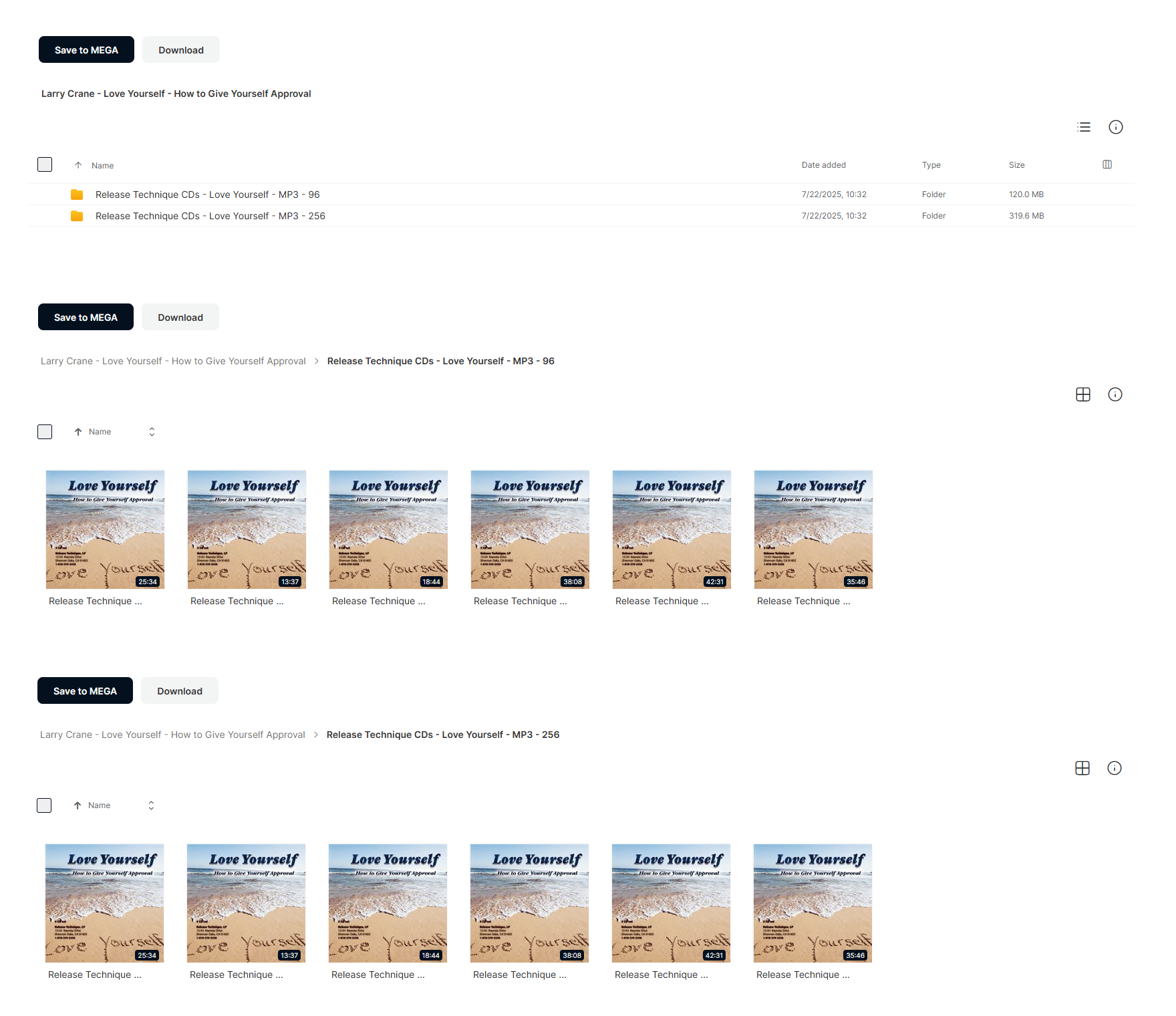Viewport: 1176px width, 1016px height.
Task: Click Name sort label in MP3 - 96 view
Action: click(100, 432)
